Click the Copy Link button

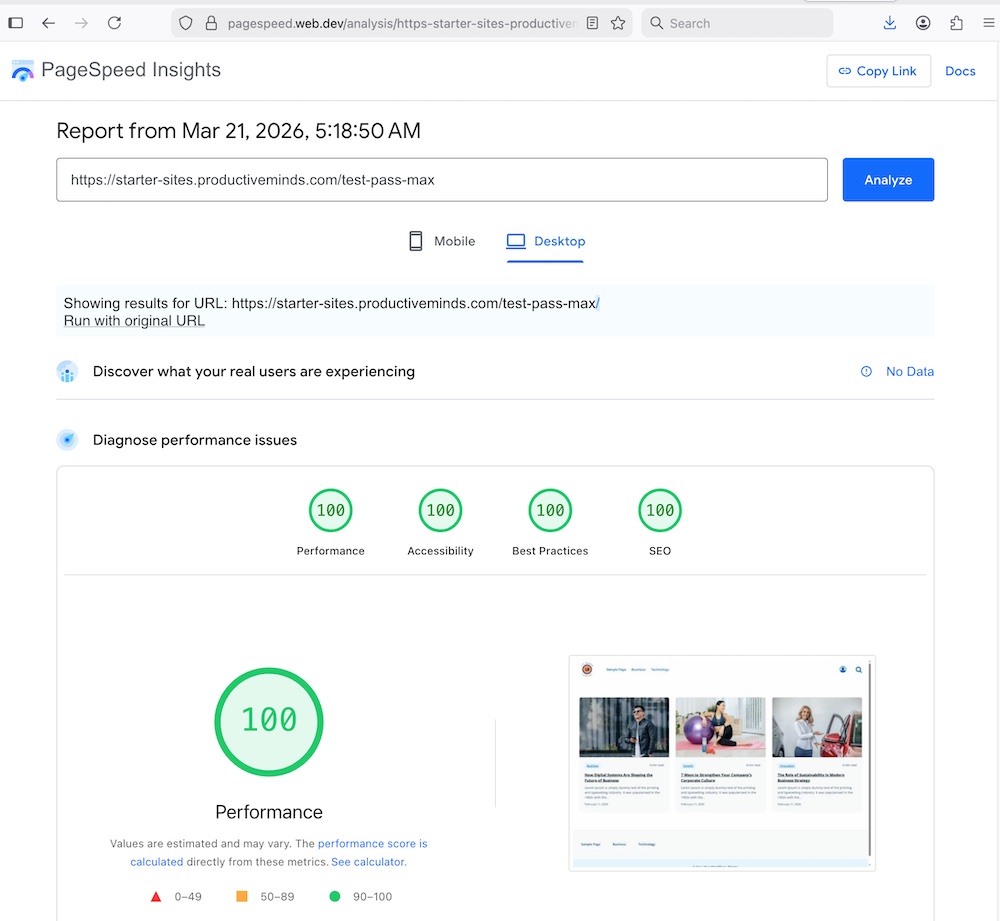pyautogui.click(x=878, y=71)
